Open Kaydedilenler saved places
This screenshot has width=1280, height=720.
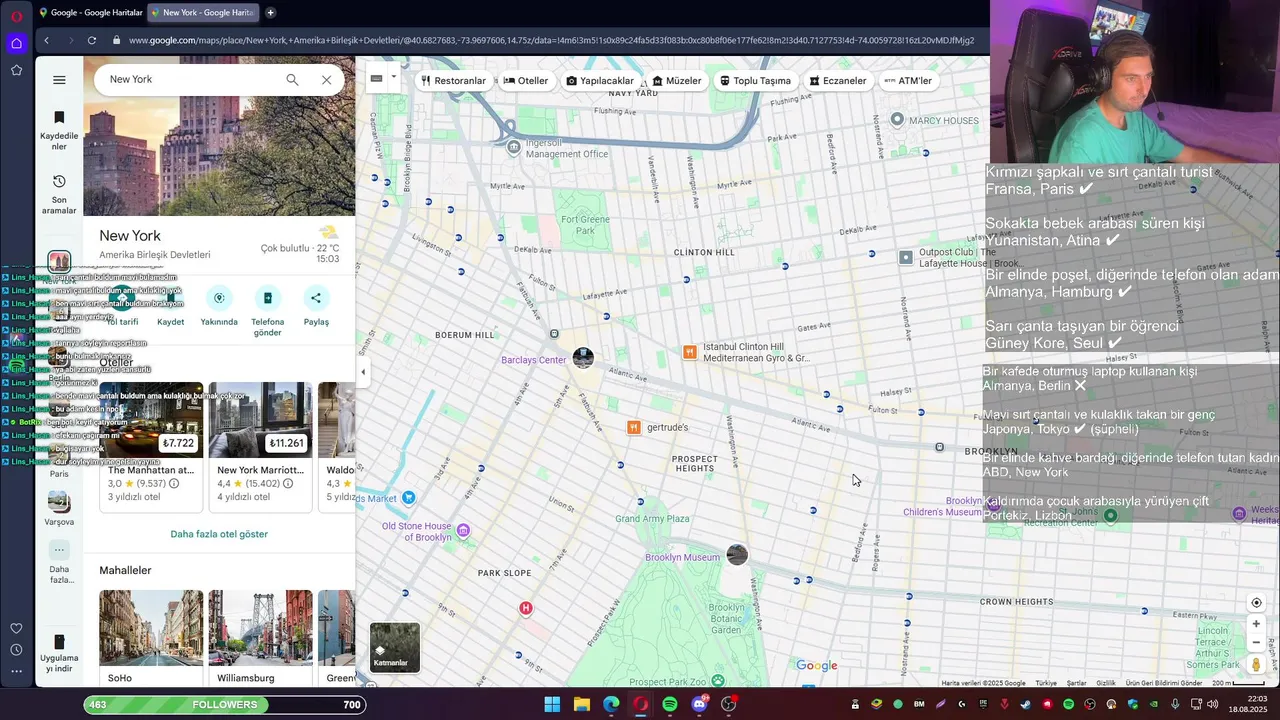pyautogui.click(x=59, y=130)
